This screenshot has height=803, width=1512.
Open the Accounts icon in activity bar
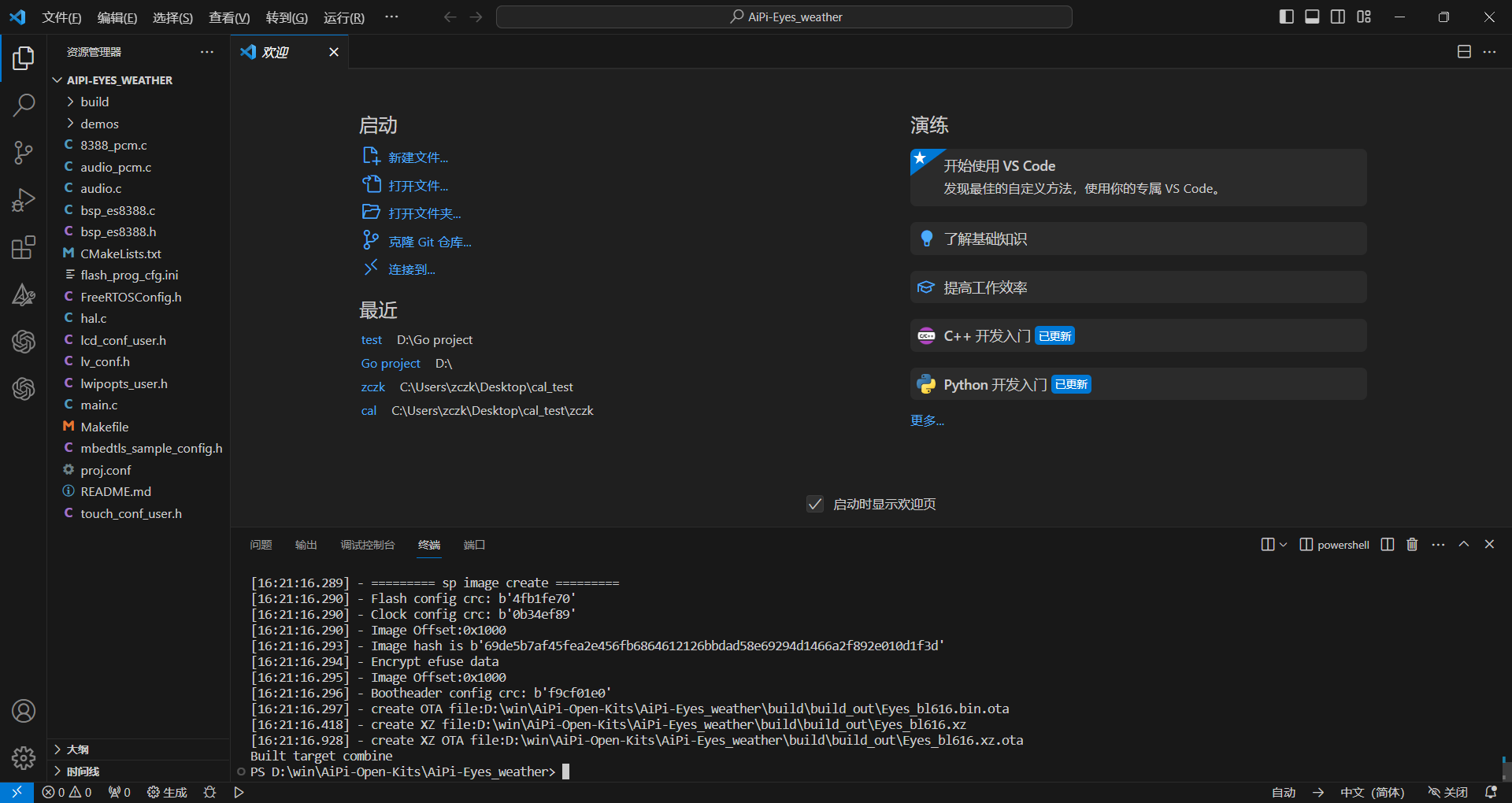[24, 711]
